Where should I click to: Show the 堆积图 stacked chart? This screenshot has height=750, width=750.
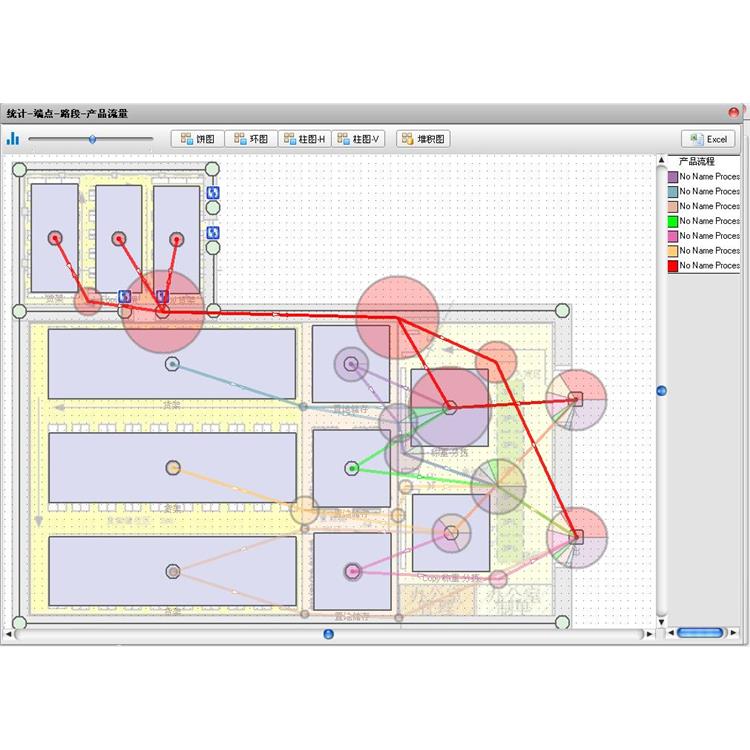423,139
